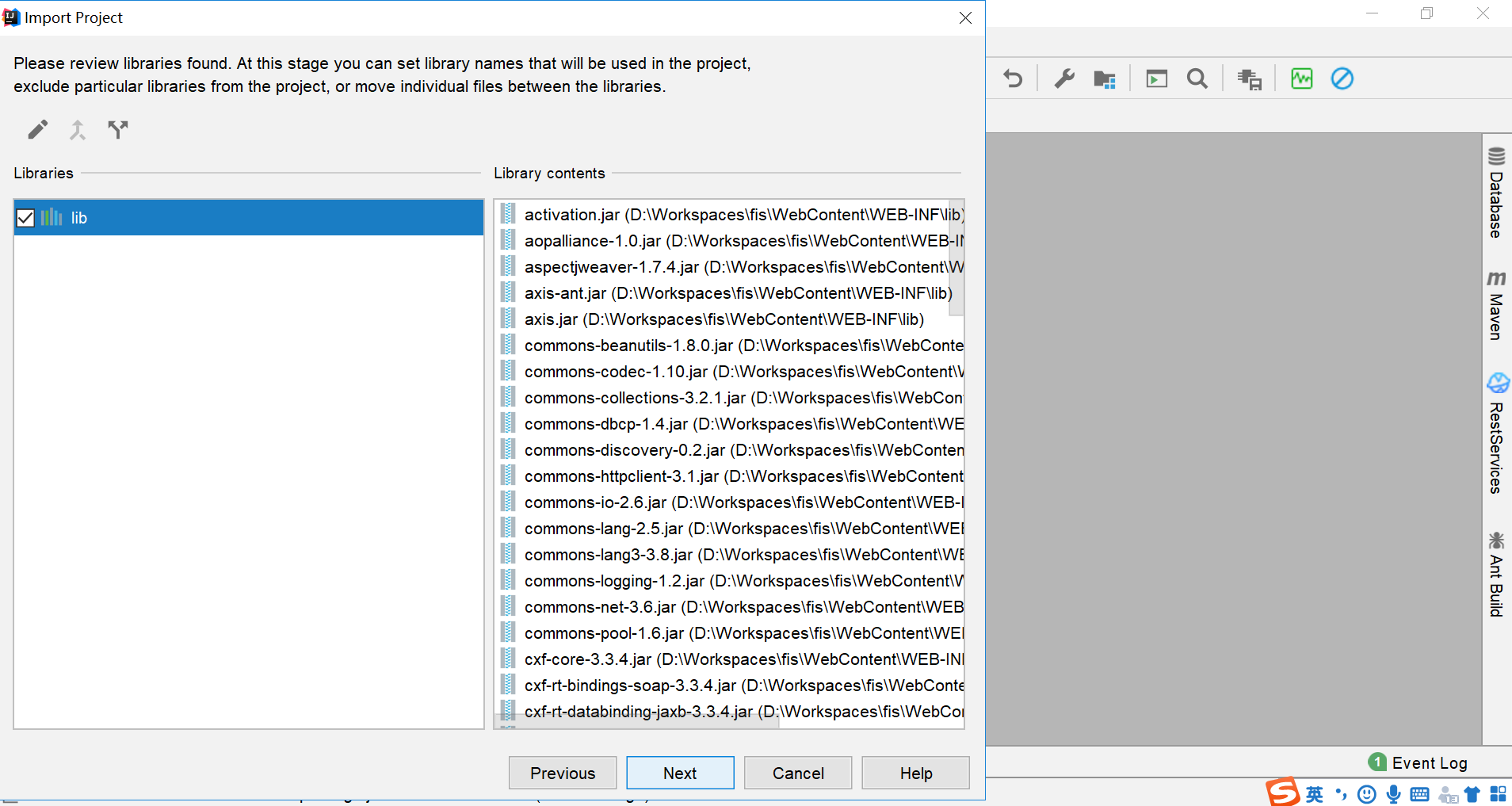Image resolution: width=1512 pixels, height=806 pixels.
Task: Click the four-squares toolbox tray icon
Action: (x=1498, y=794)
